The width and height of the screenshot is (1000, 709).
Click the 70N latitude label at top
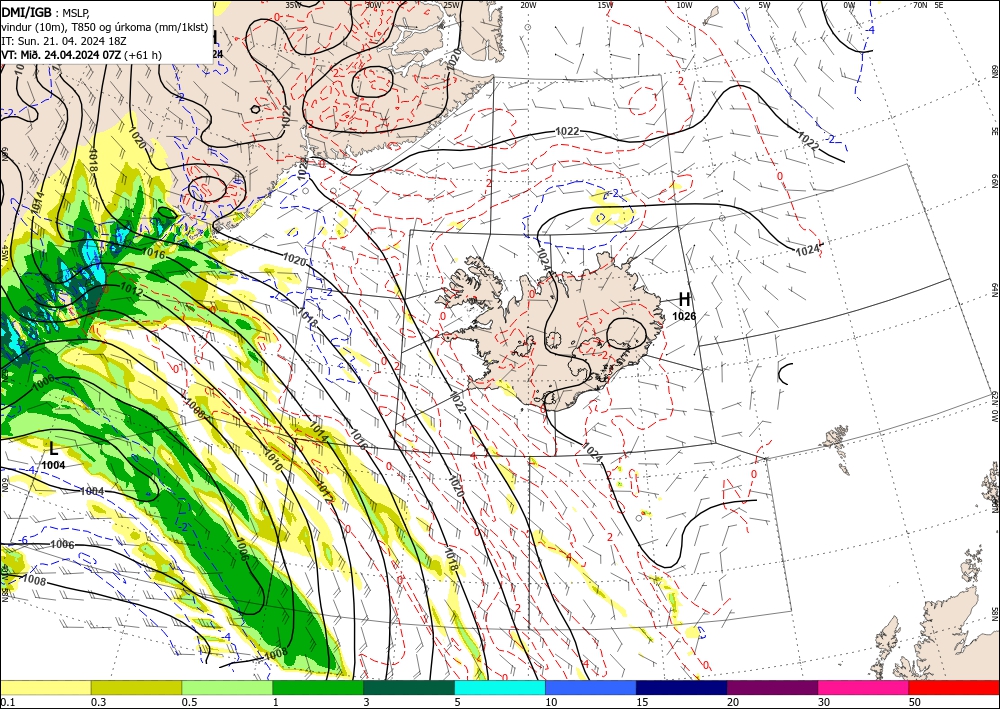(x=920, y=5)
